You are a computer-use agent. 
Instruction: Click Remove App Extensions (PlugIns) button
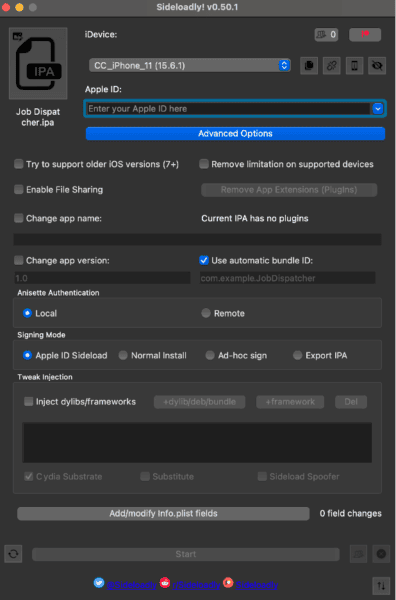click(289, 190)
